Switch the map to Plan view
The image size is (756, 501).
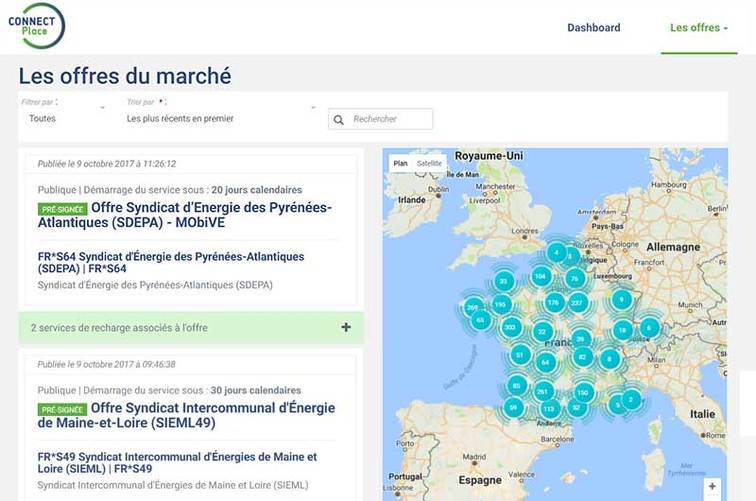click(400, 163)
